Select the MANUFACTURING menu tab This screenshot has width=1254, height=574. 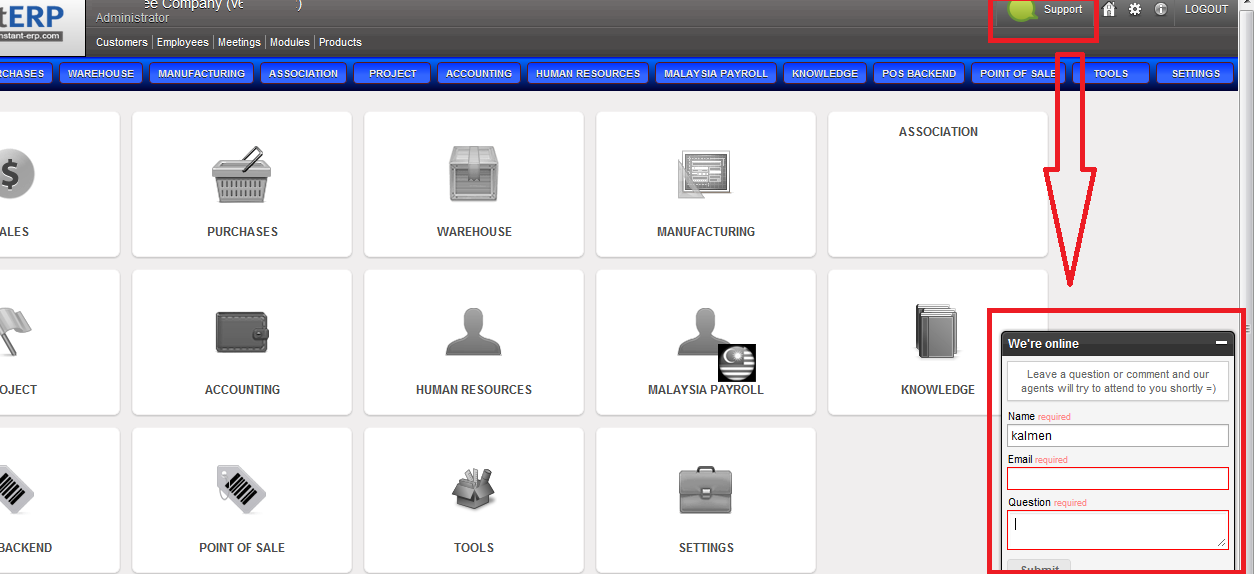(201, 73)
